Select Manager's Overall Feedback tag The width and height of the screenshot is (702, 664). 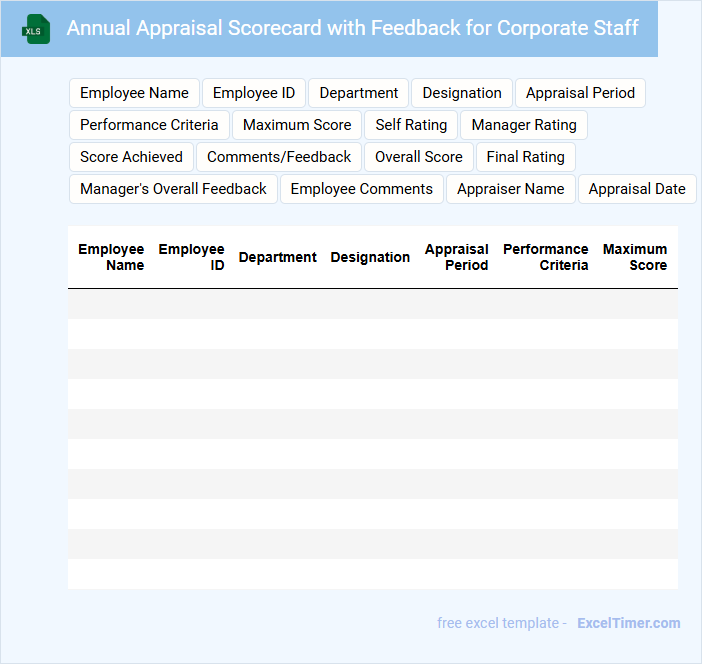click(173, 189)
